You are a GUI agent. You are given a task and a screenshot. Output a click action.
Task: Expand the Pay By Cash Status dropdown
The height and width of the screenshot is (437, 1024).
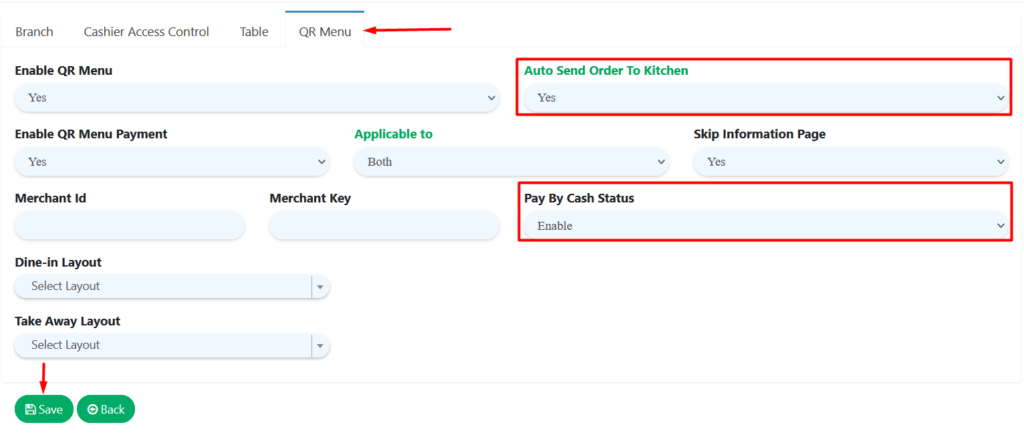(x=765, y=226)
